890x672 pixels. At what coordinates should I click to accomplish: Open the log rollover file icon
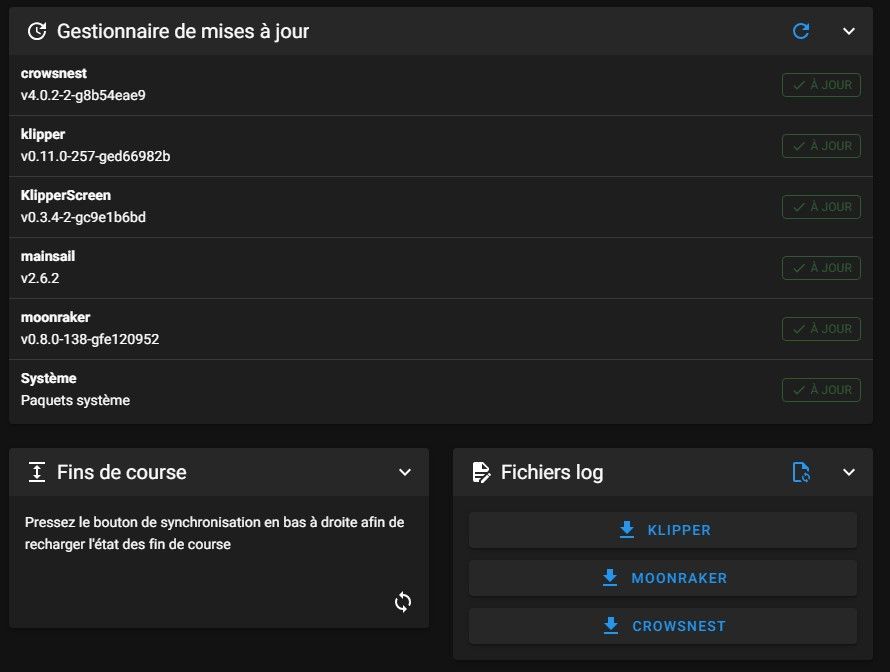pos(801,472)
